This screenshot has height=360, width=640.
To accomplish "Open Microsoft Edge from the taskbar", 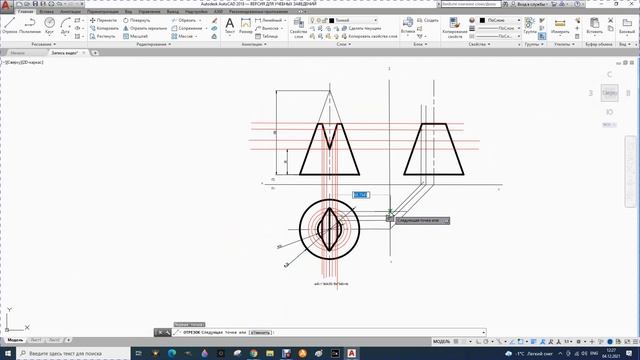I will click(x=172, y=353).
